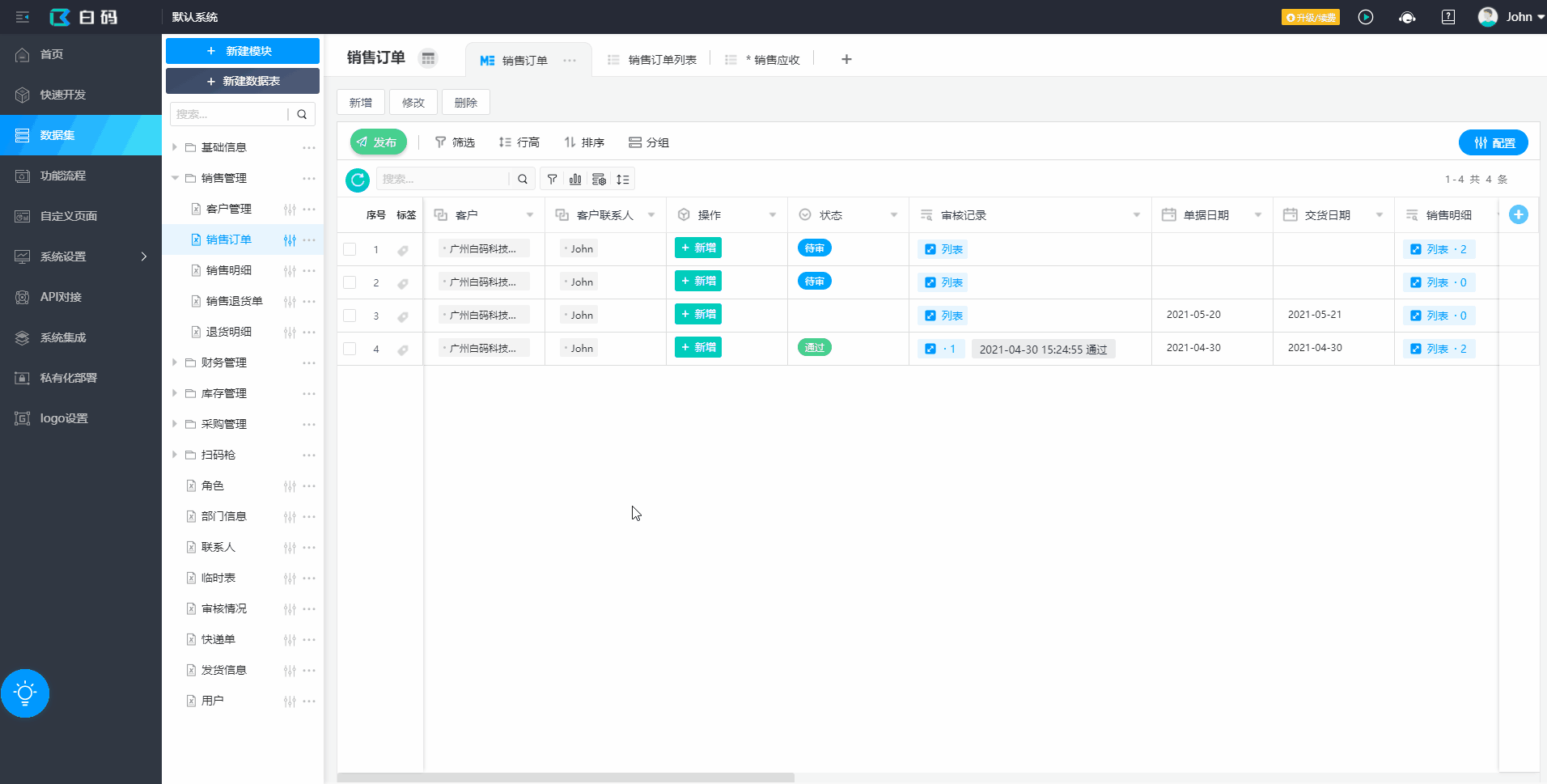Click the play icon in top bar
The image size is (1547, 784).
pos(1366,17)
